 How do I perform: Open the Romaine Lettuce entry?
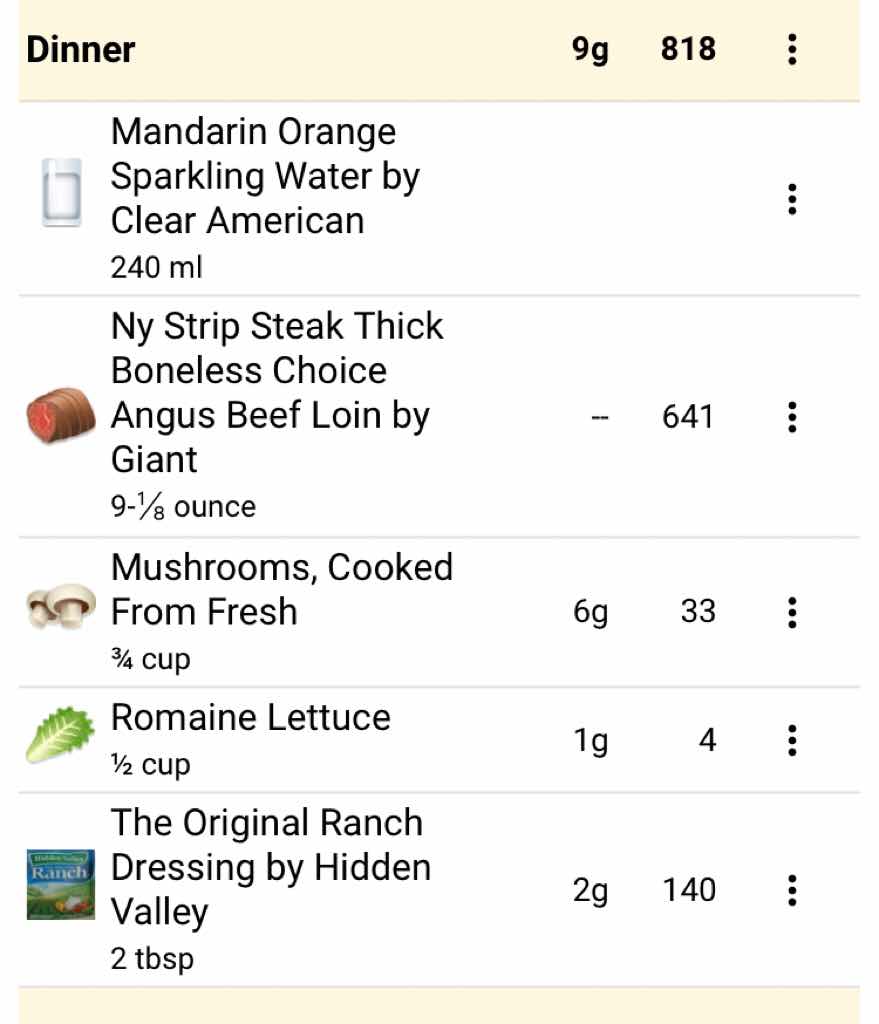250,718
